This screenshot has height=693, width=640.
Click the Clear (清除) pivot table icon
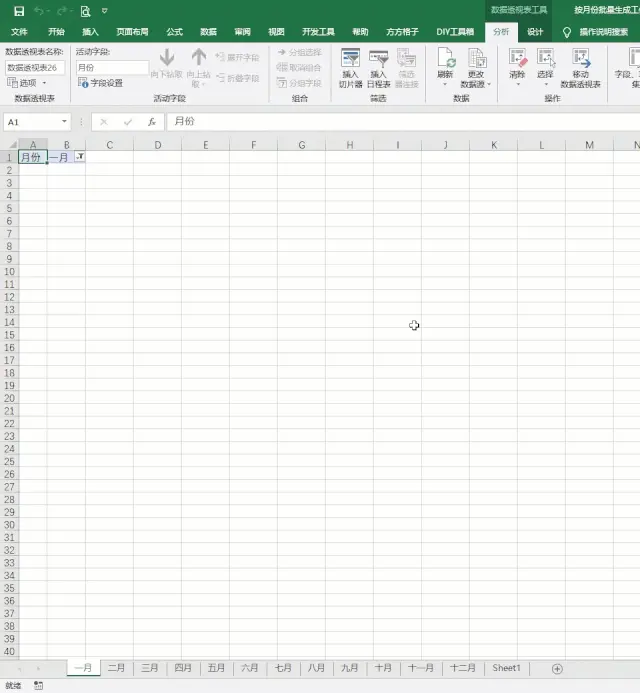(518, 58)
